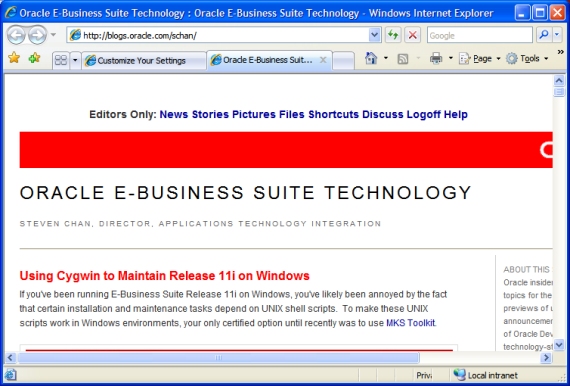Click the Quick Tabs grid icon

[61, 60]
